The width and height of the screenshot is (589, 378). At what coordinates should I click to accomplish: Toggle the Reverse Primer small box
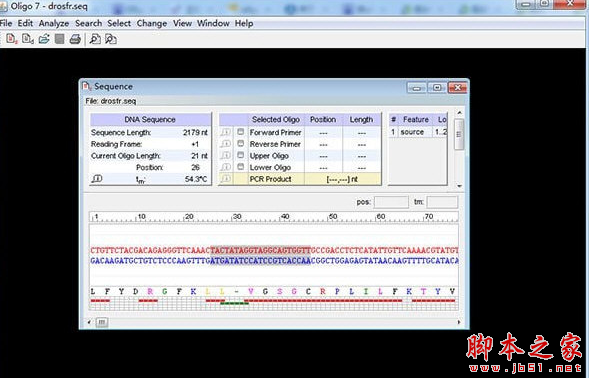point(241,143)
